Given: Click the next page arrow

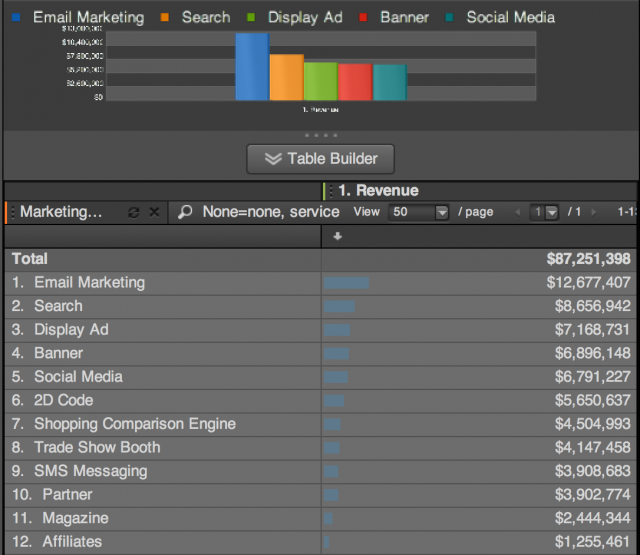Looking at the screenshot, I should [593, 212].
